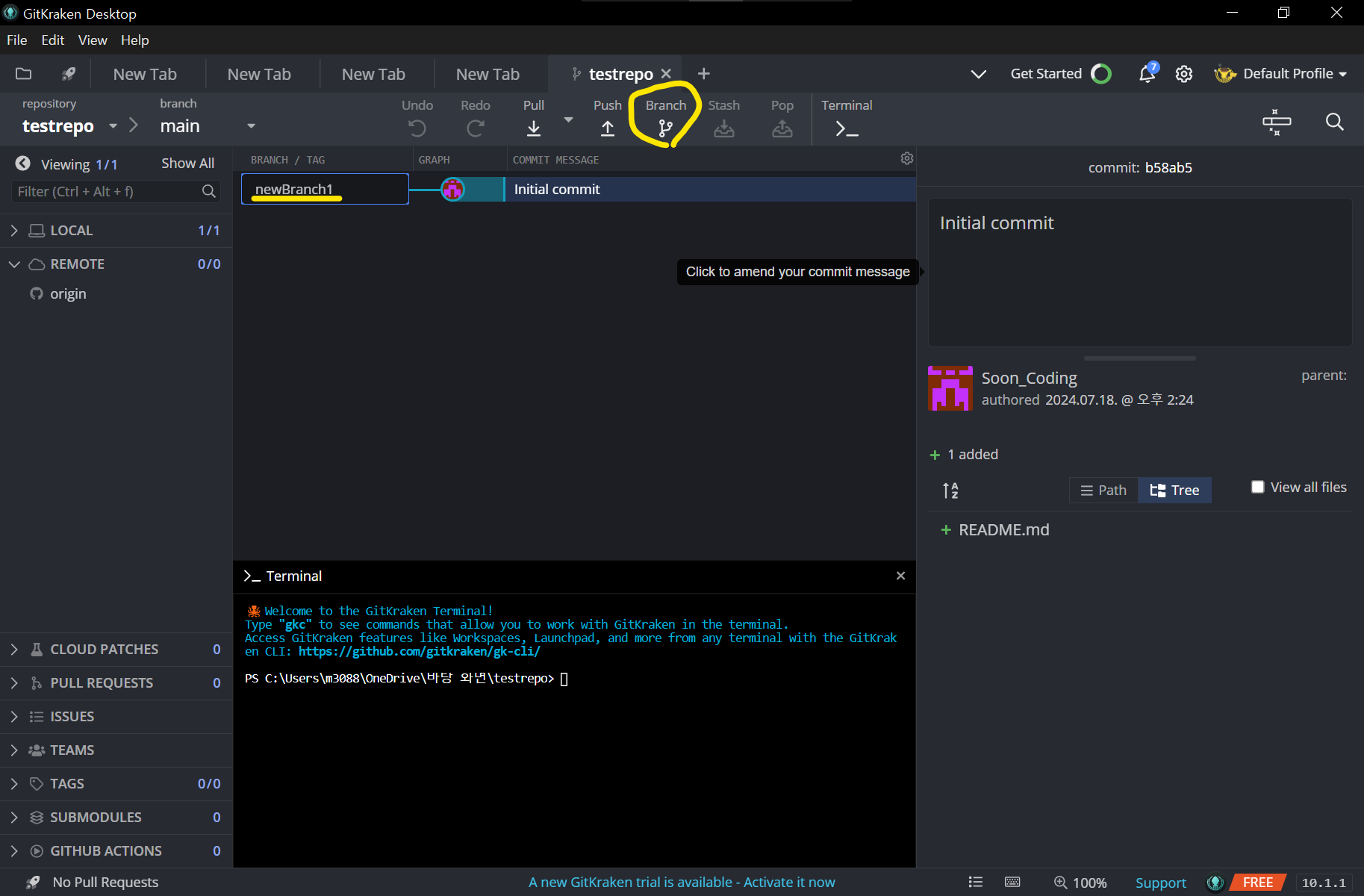Pop the latest stash
Image resolution: width=1364 pixels, height=896 pixels.
(782, 118)
